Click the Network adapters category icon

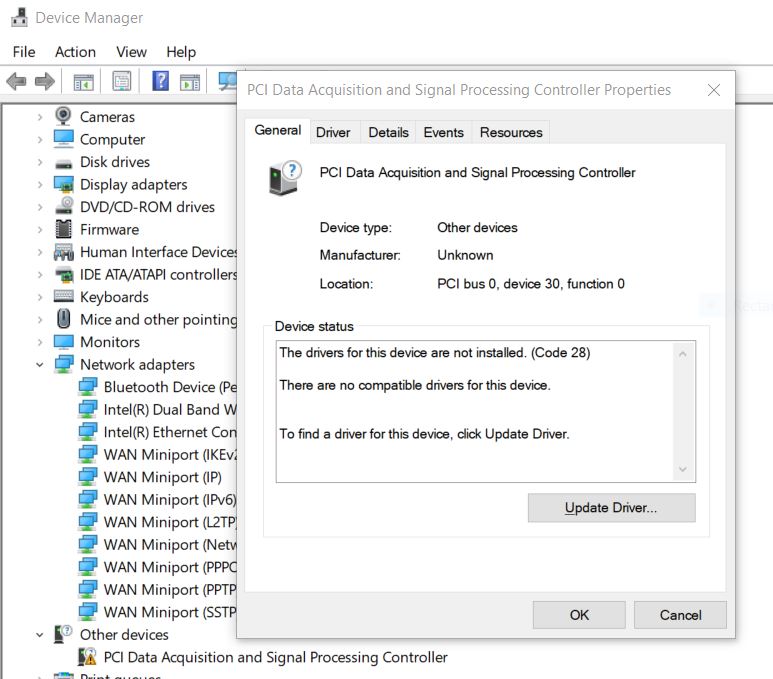click(64, 364)
